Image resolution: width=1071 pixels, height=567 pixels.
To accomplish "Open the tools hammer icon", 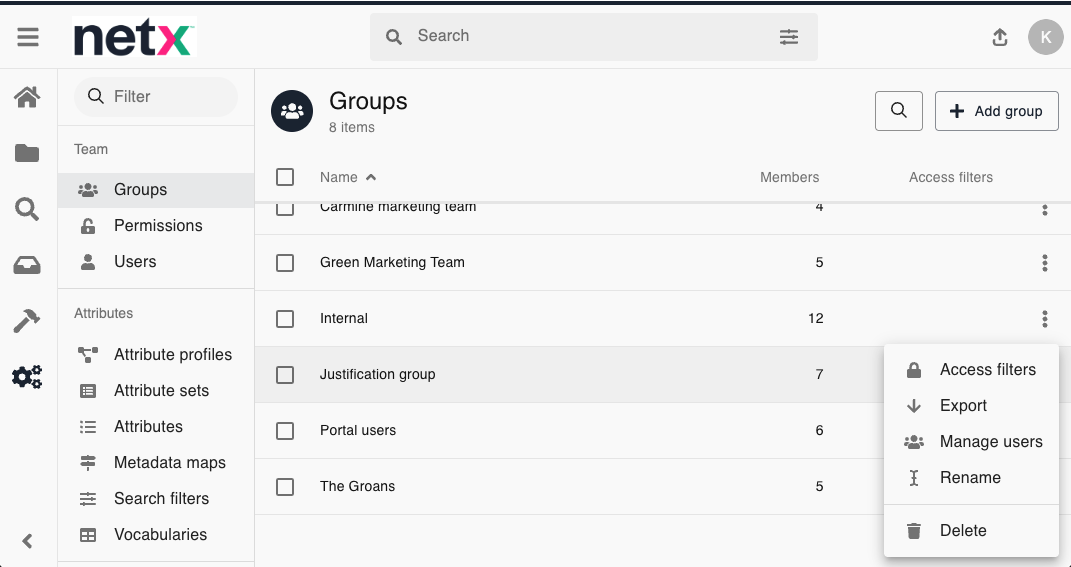I will 27,321.
